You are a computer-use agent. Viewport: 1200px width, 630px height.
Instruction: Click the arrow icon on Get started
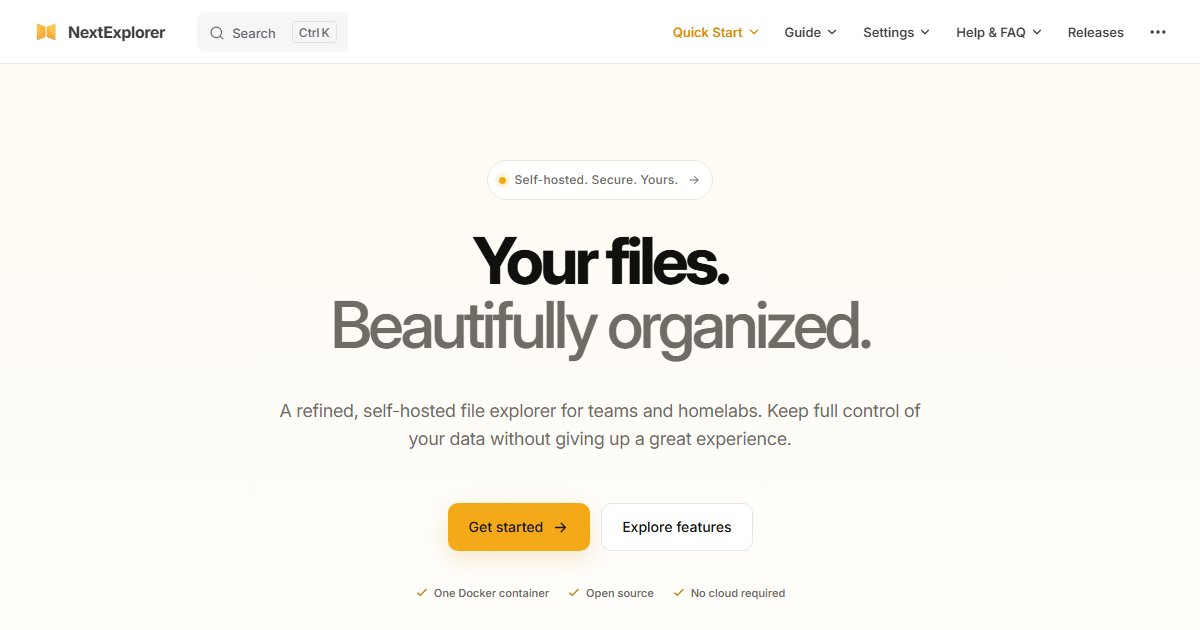point(561,527)
